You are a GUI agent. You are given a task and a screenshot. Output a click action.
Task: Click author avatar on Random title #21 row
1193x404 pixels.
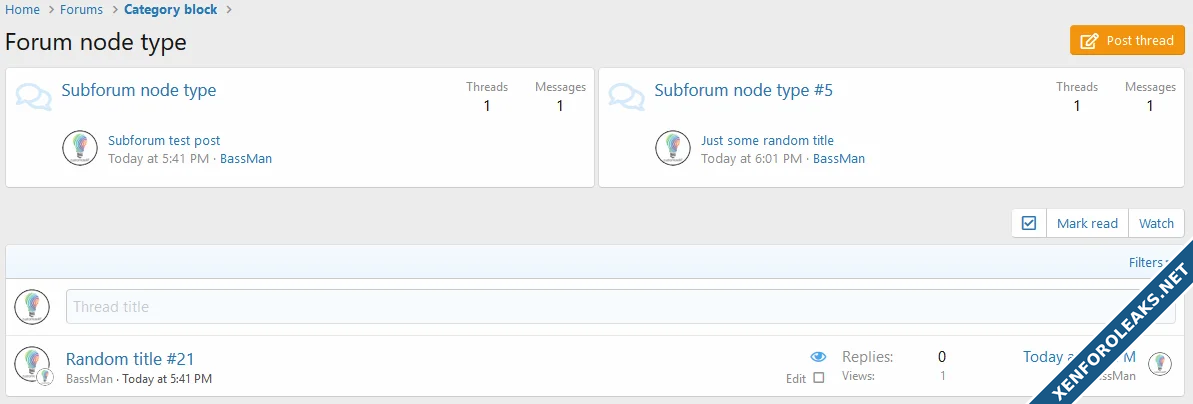(x=32, y=363)
